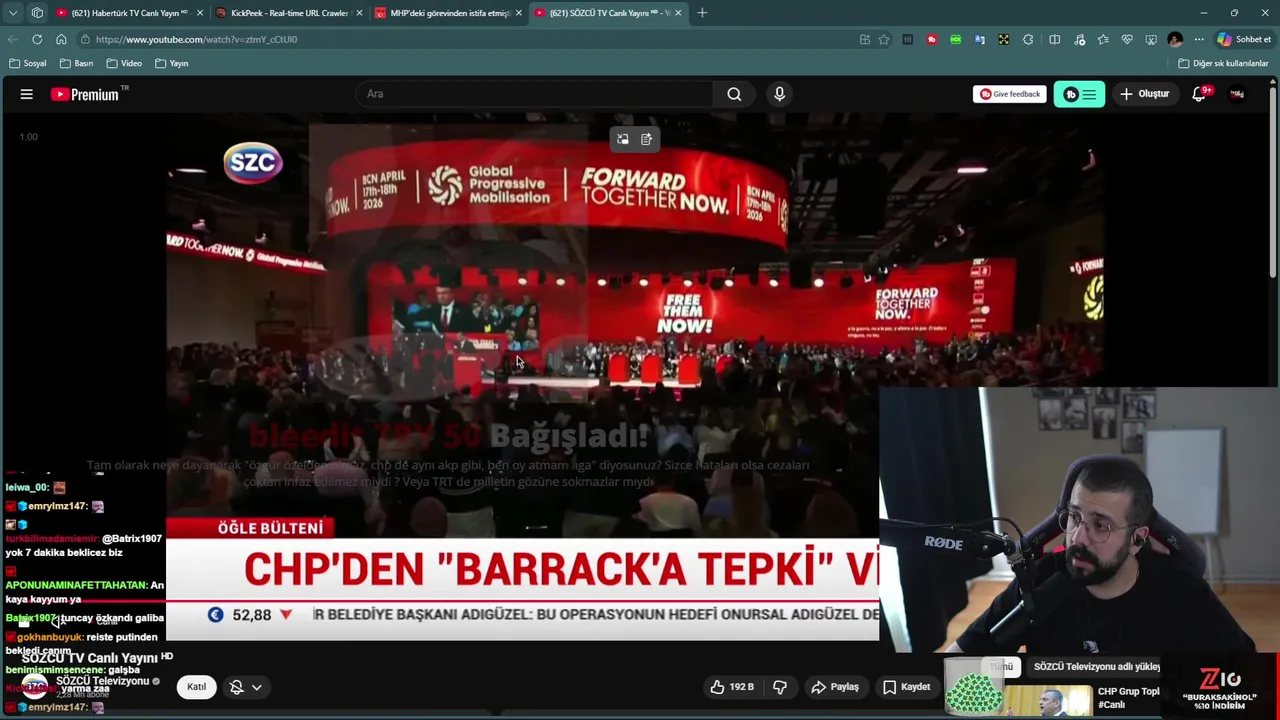Click the SÖZCÜ Televizyonu channel name
The height and width of the screenshot is (720, 1280).
[102, 681]
